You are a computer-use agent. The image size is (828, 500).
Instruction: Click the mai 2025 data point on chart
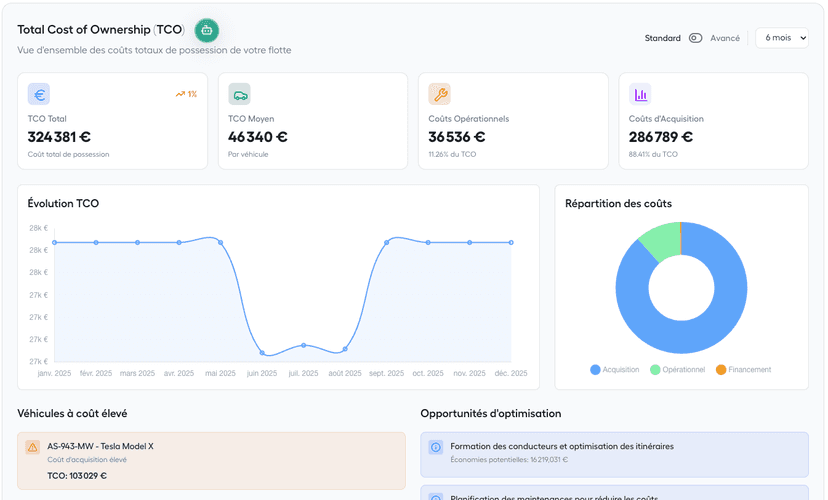coord(220,242)
